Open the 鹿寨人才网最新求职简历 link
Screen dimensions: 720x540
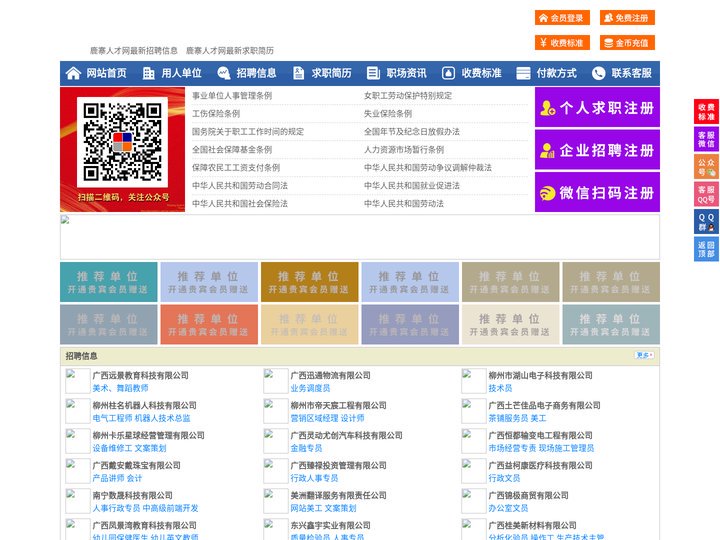[230, 51]
